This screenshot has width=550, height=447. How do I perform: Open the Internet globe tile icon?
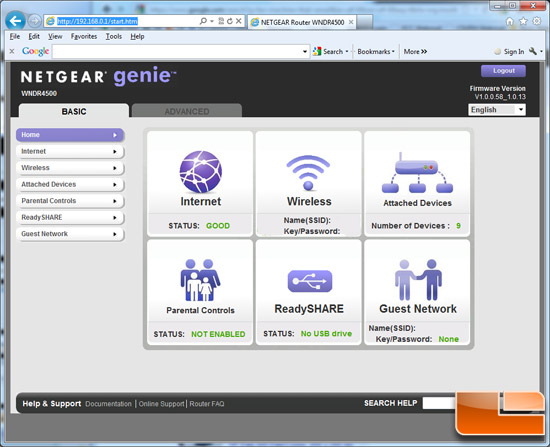pyautogui.click(x=201, y=172)
